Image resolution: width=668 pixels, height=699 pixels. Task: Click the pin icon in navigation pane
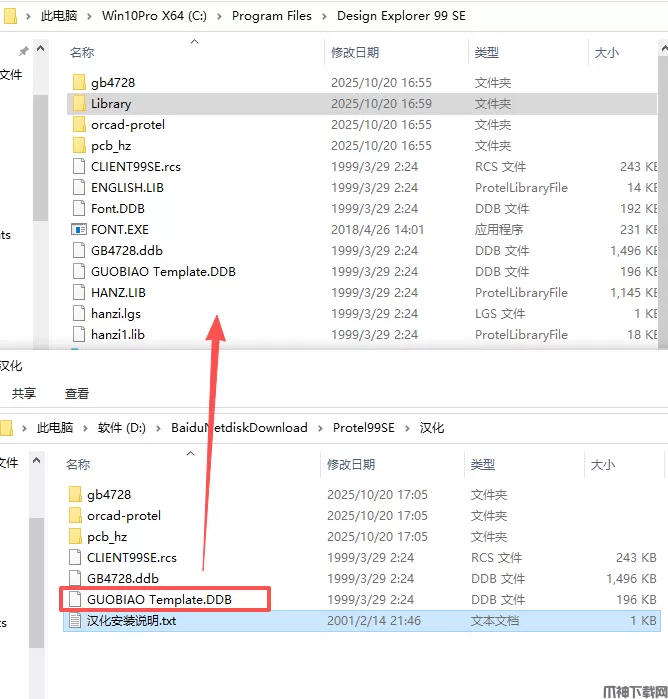tap(24, 51)
